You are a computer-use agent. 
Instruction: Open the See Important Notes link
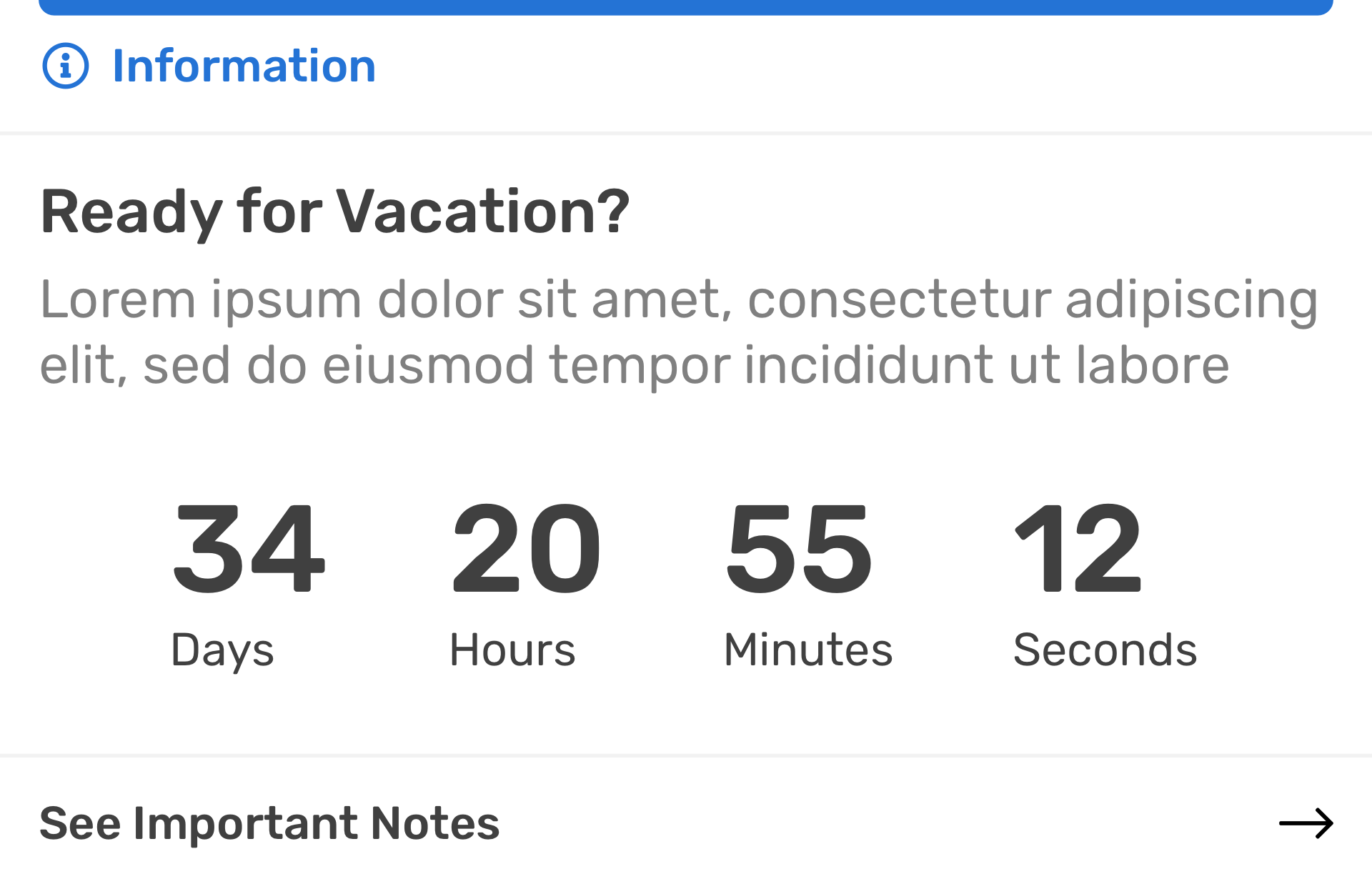269,823
